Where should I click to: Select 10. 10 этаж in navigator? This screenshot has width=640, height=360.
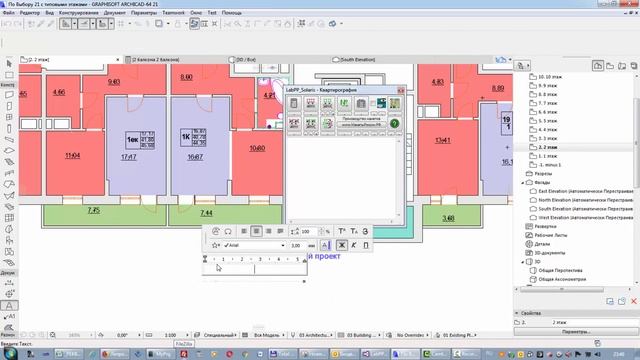point(549,77)
